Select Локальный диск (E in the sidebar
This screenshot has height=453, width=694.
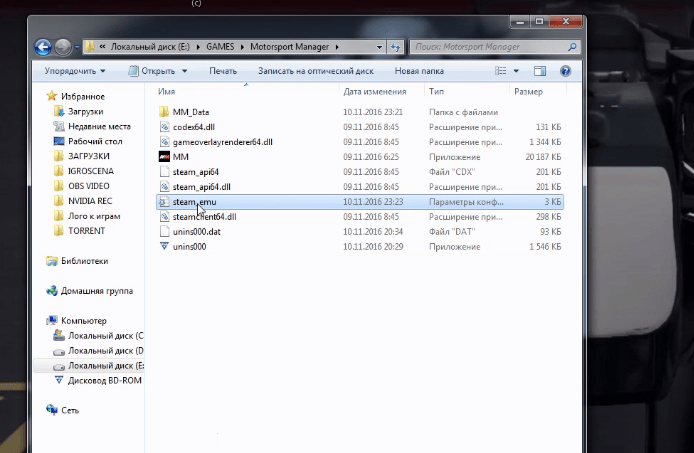tap(105, 366)
